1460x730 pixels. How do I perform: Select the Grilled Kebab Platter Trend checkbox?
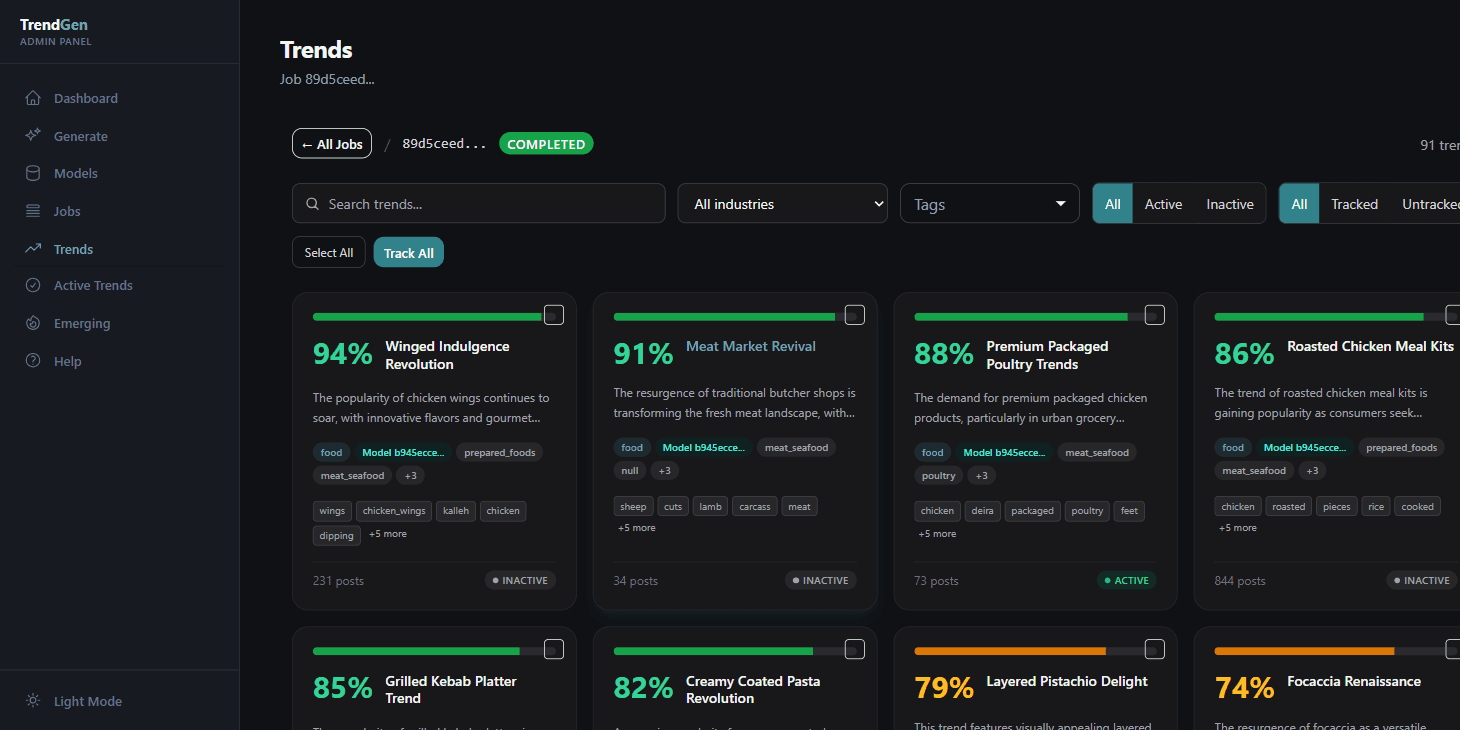click(553, 650)
